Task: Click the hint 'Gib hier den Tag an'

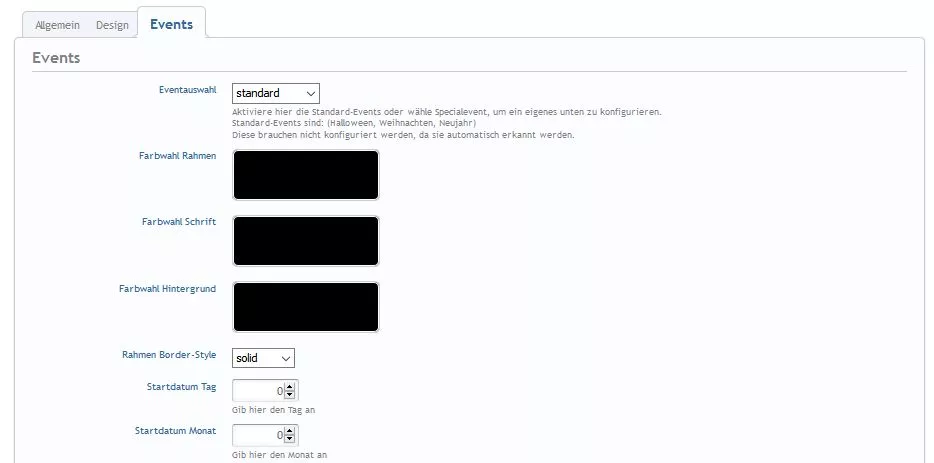Action: (x=273, y=410)
